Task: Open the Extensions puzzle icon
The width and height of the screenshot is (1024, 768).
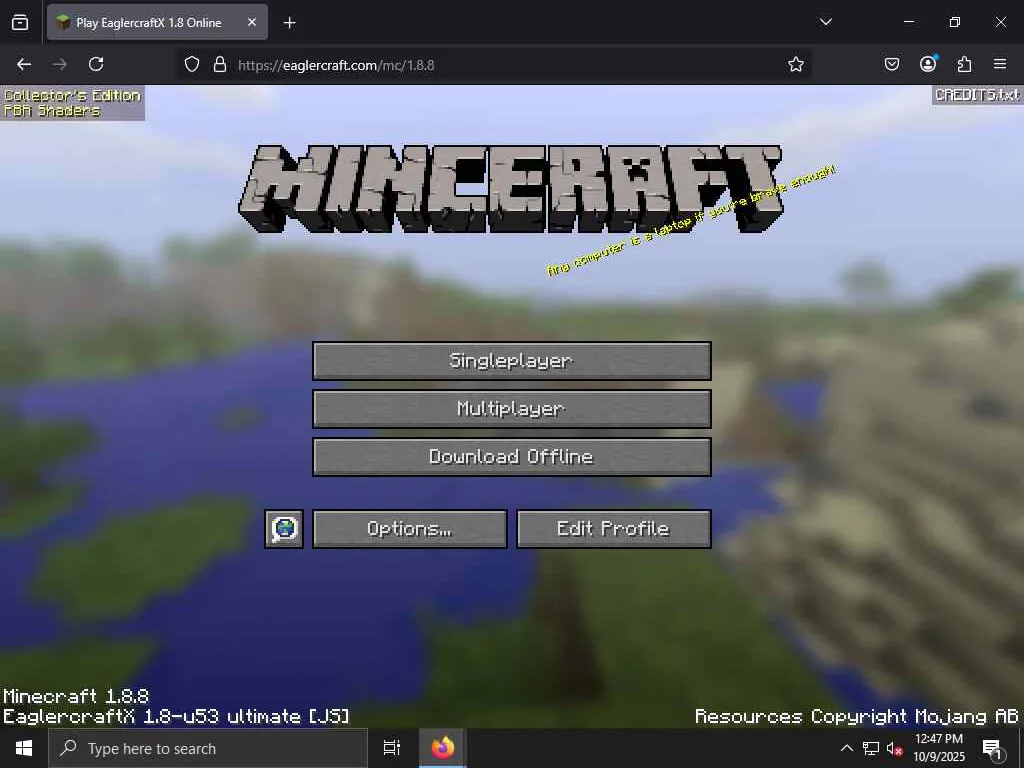Action: click(964, 64)
